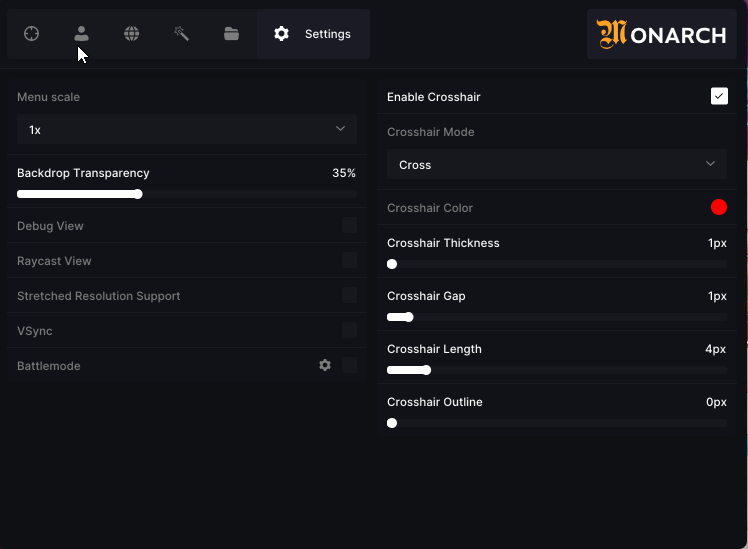Expand the Menu scale dropdown
748x549 pixels.
pyautogui.click(x=187, y=129)
